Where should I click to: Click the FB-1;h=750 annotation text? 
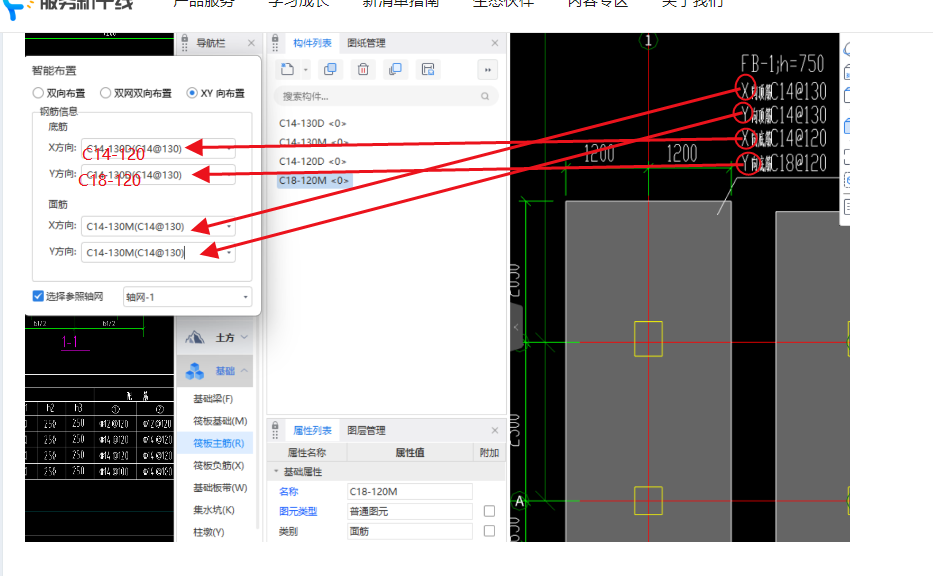coord(782,64)
